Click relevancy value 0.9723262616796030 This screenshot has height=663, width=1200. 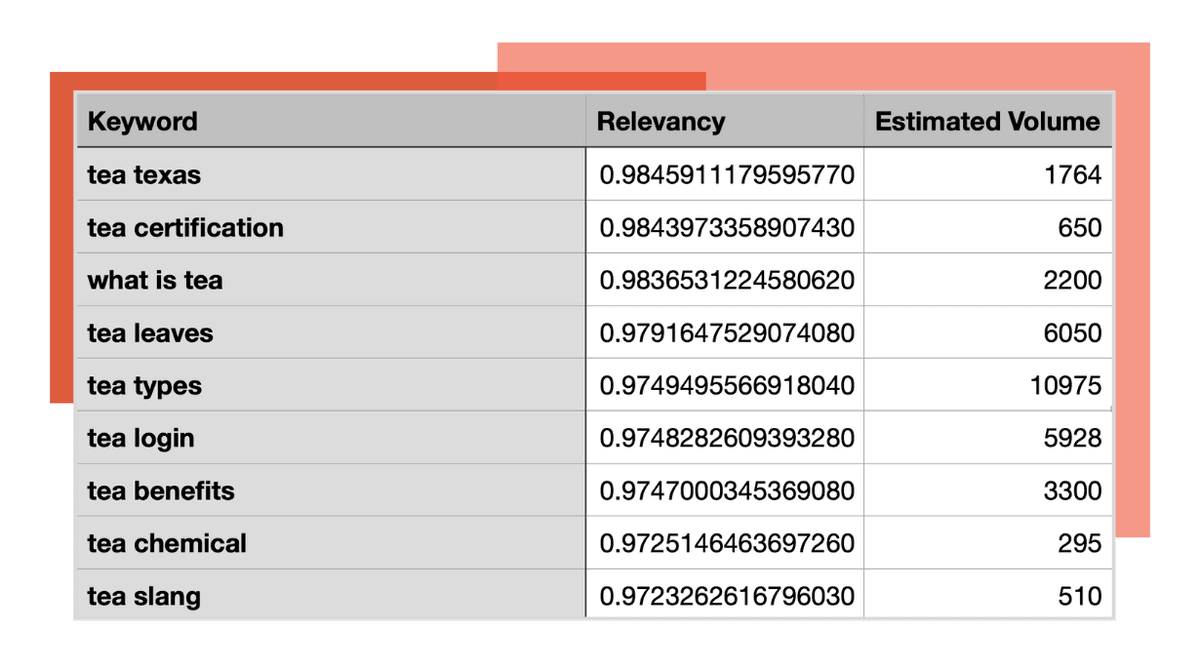pos(726,597)
